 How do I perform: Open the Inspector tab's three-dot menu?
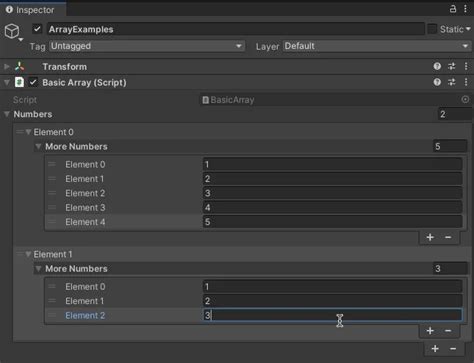click(465, 9)
